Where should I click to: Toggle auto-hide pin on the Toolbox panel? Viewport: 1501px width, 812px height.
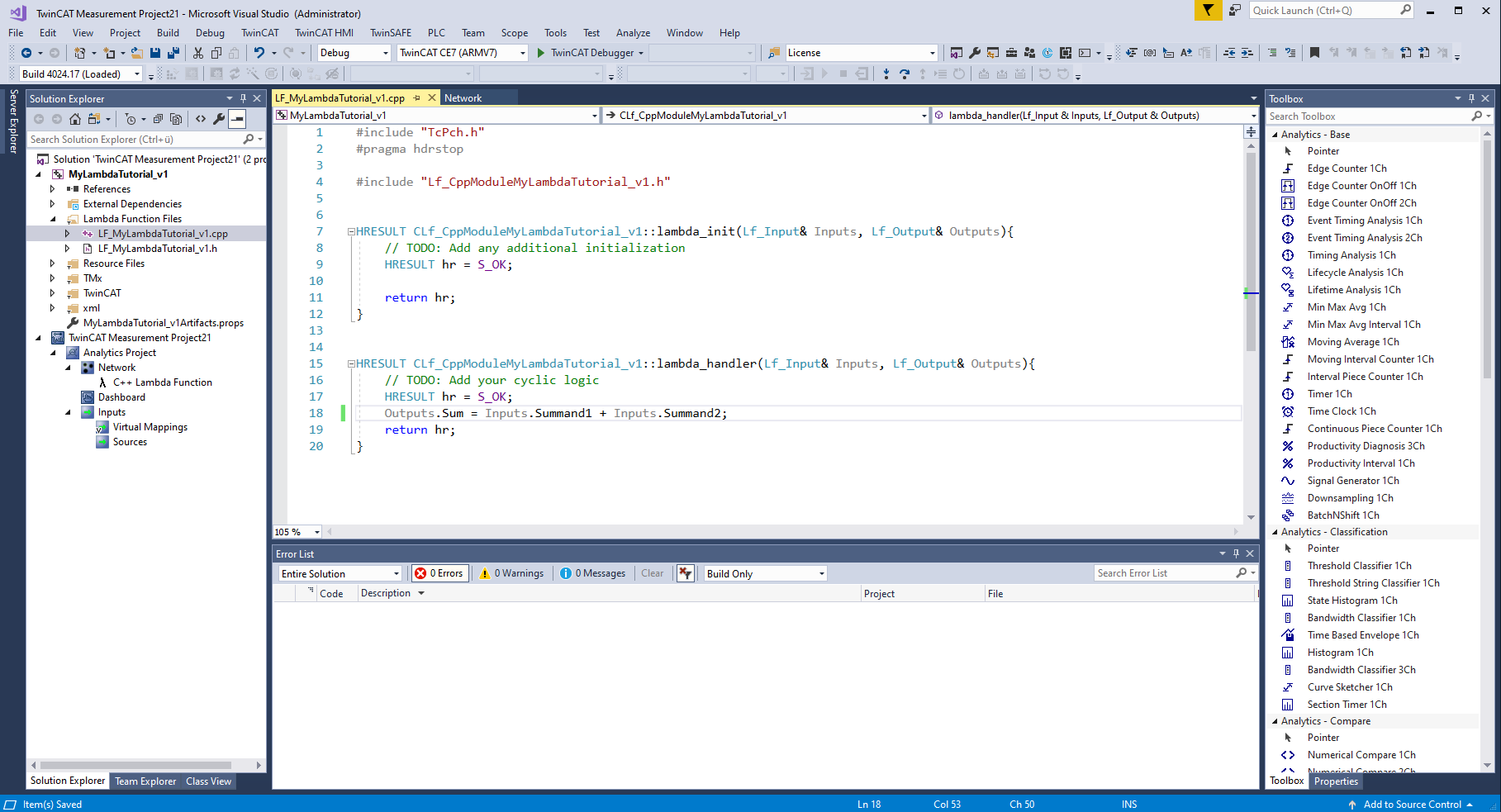click(1471, 98)
